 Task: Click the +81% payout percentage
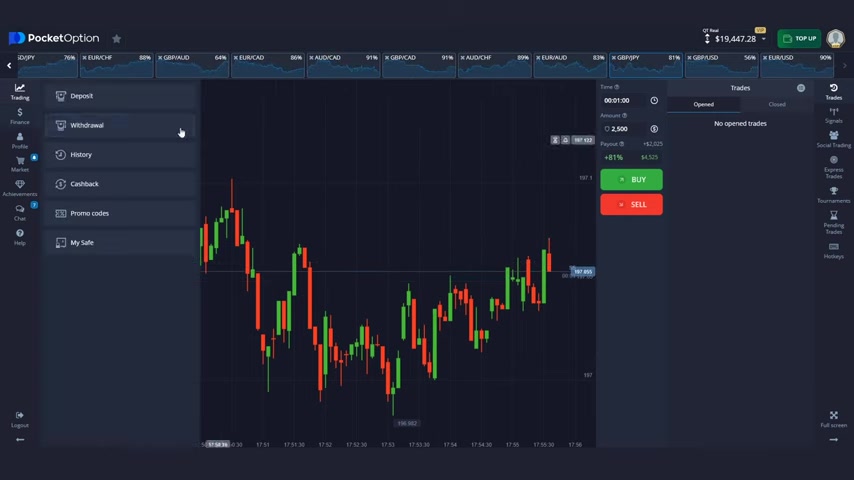tap(613, 157)
